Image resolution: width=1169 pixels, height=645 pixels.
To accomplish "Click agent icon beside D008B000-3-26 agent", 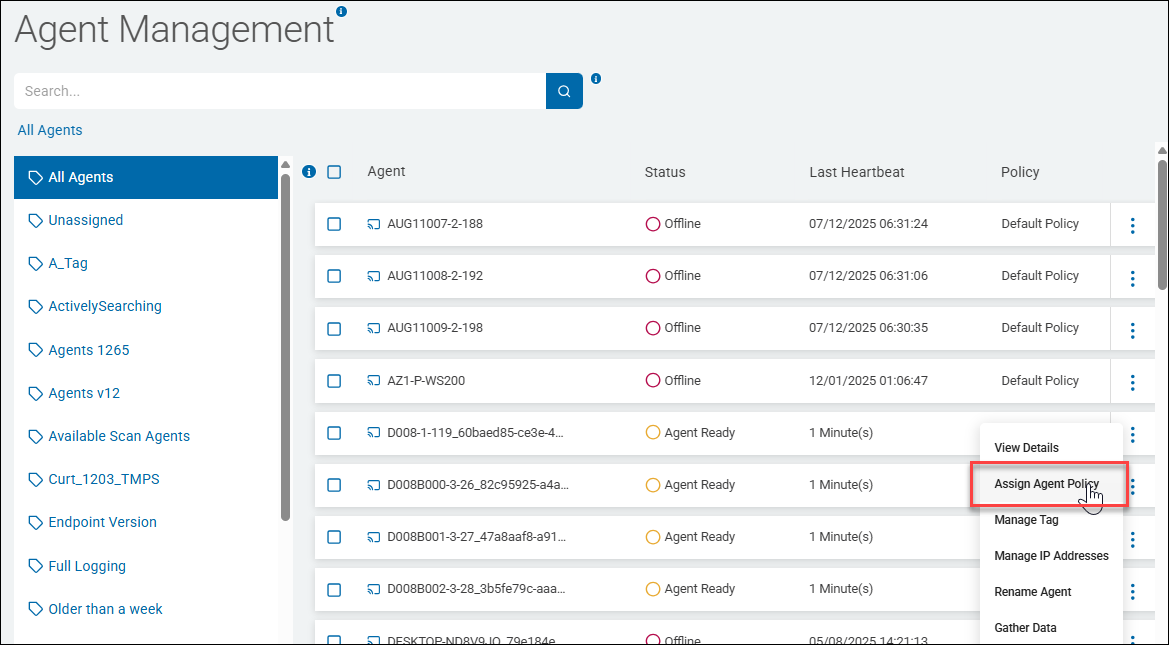I will pos(374,485).
